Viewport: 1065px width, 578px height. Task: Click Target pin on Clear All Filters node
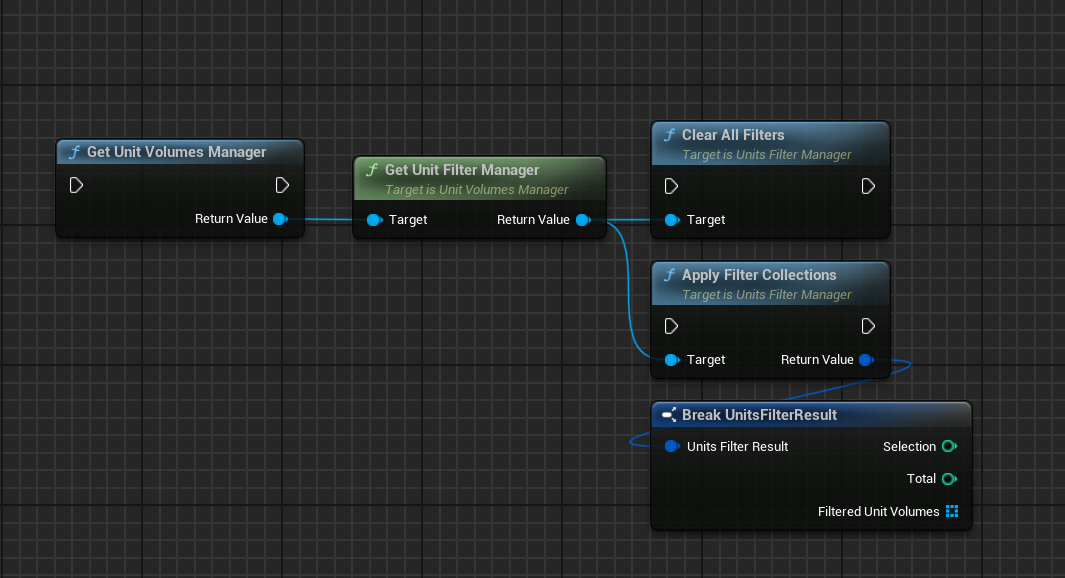point(672,220)
